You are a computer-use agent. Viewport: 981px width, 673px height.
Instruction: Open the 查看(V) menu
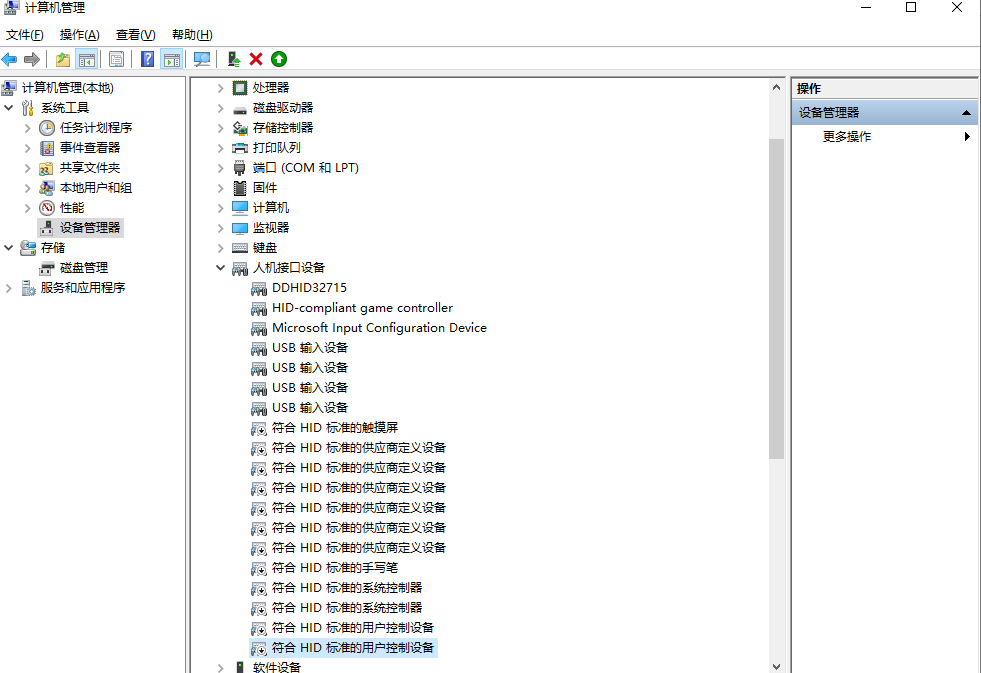135,35
